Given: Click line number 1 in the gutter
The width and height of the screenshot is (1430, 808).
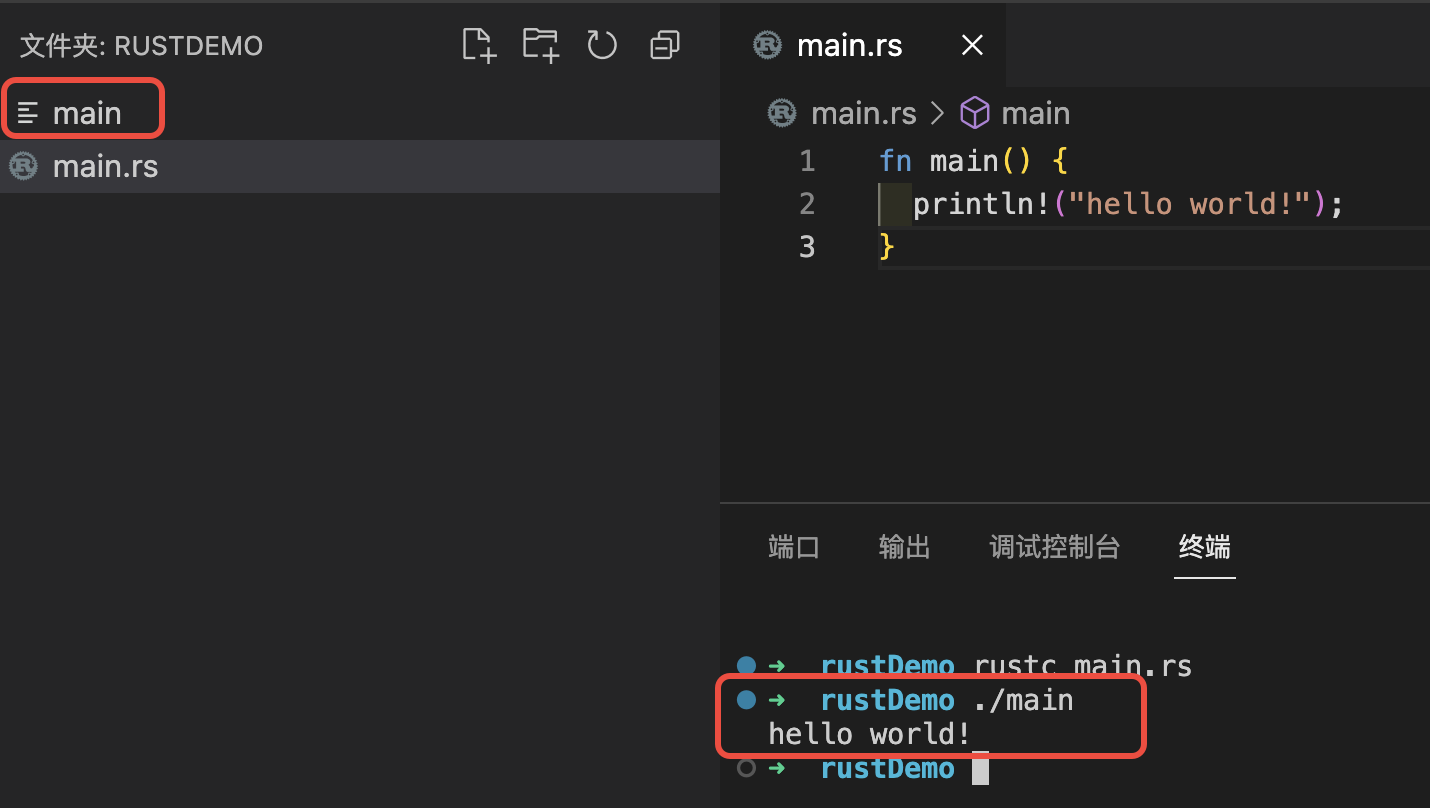Looking at the screenshot, I should 807,161.
